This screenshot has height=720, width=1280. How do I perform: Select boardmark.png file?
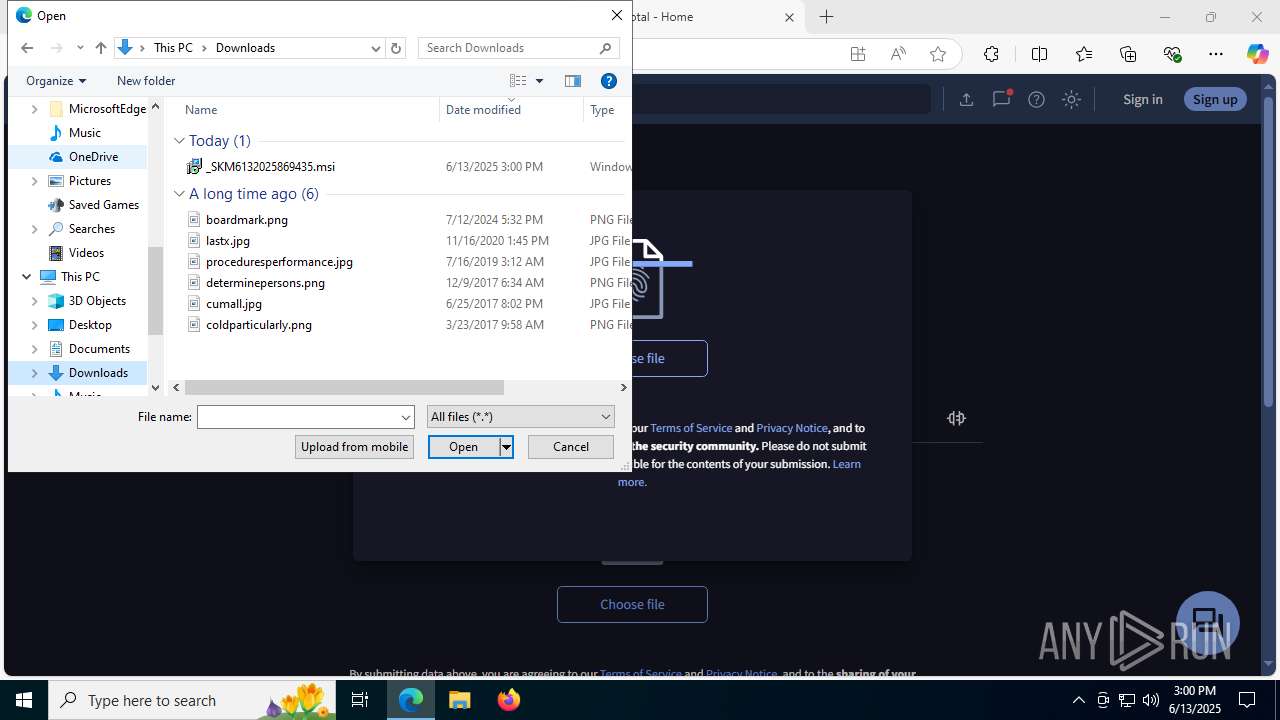[246, 220]
